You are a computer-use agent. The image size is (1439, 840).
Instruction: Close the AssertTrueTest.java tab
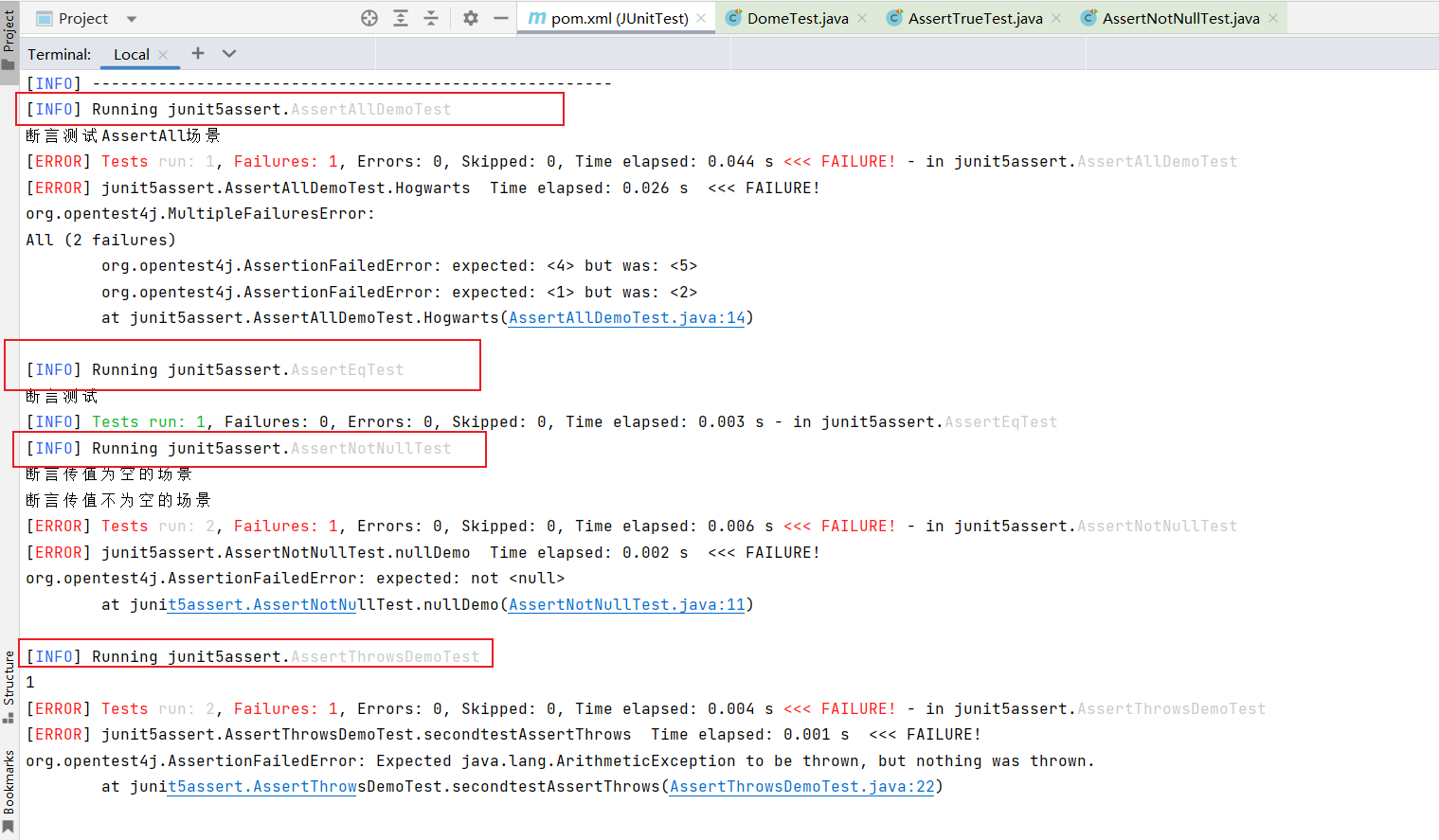tap(1056, 18)
